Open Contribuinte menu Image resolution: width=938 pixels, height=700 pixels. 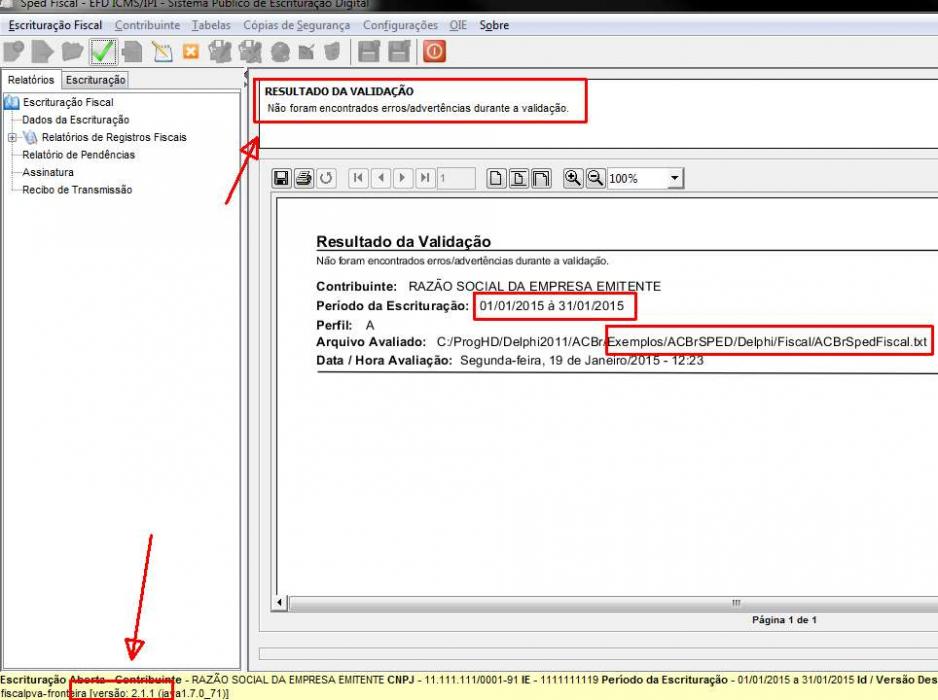coord(147,25)
